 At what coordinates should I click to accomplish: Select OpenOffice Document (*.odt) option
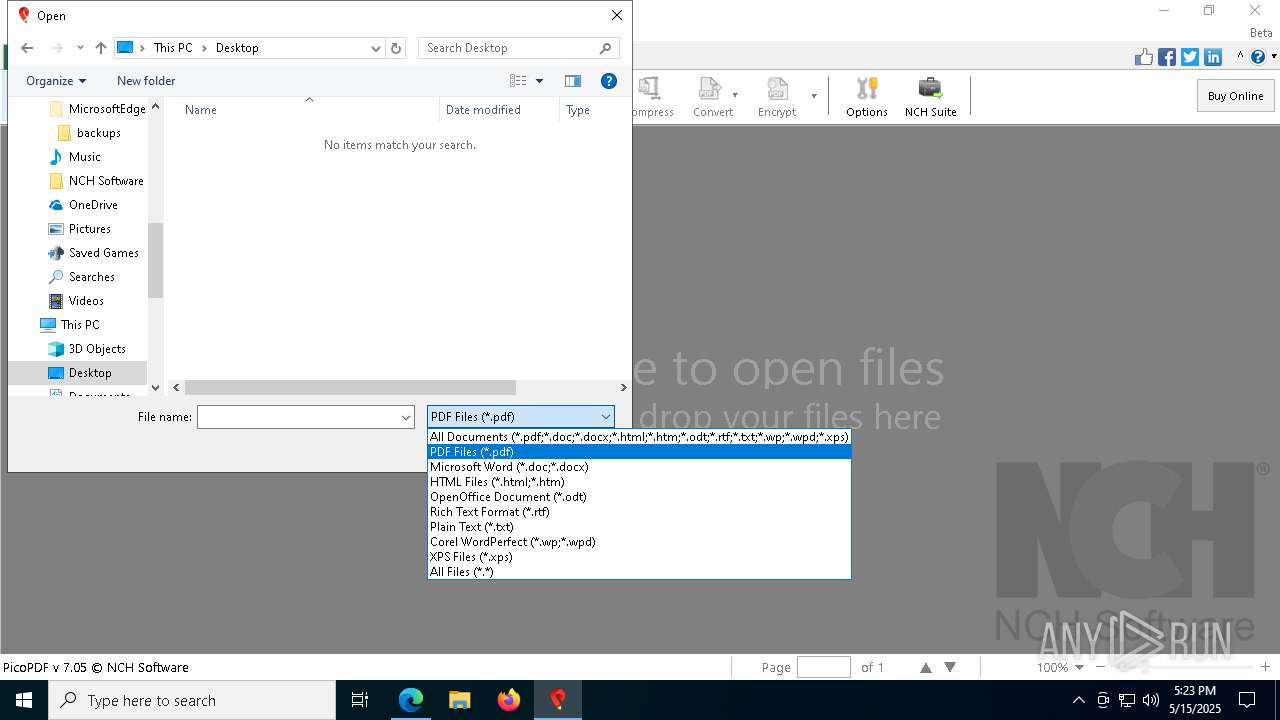pos(639,497)
